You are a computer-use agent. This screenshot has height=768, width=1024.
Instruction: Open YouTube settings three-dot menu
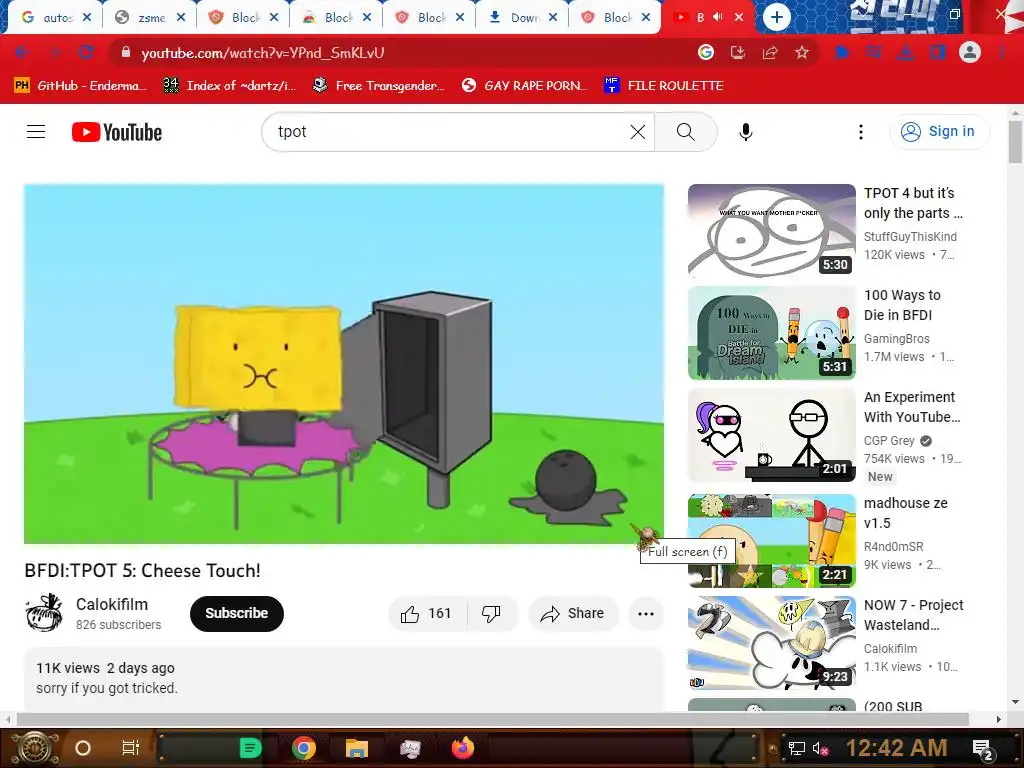861,132
